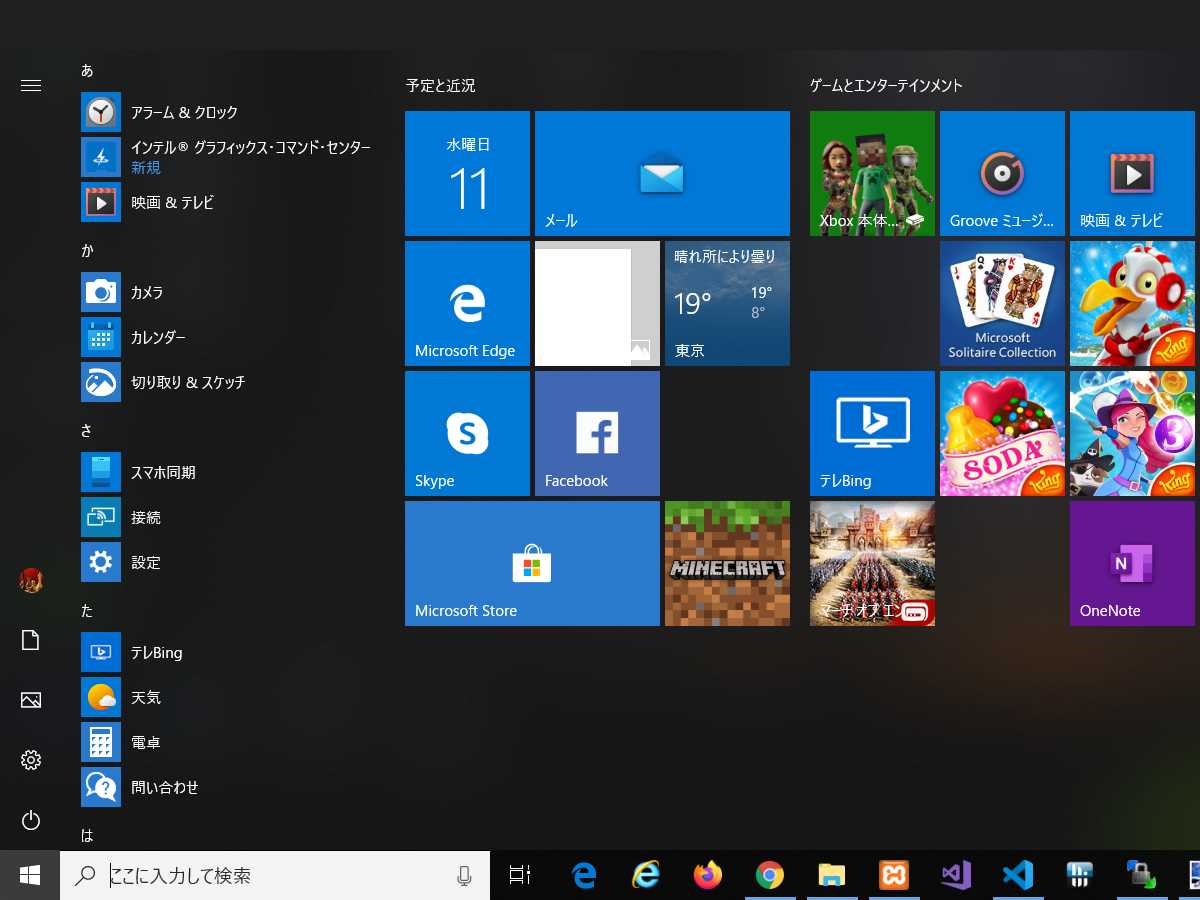The image size is (1200, 900).
Task: Open the Microsoft Edge tile
Action: point(467,303)
